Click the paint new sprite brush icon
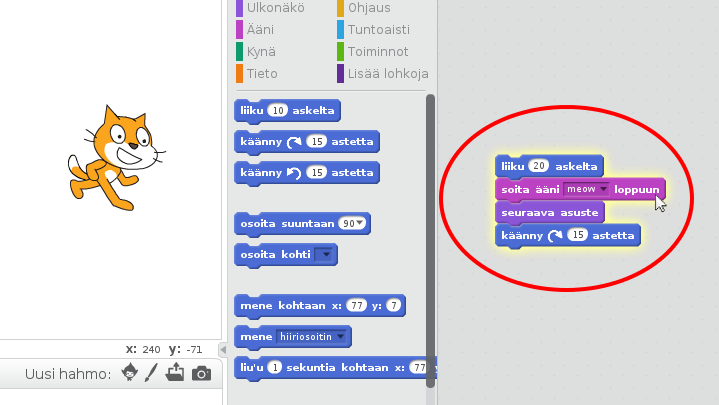 tap(152, 373)
